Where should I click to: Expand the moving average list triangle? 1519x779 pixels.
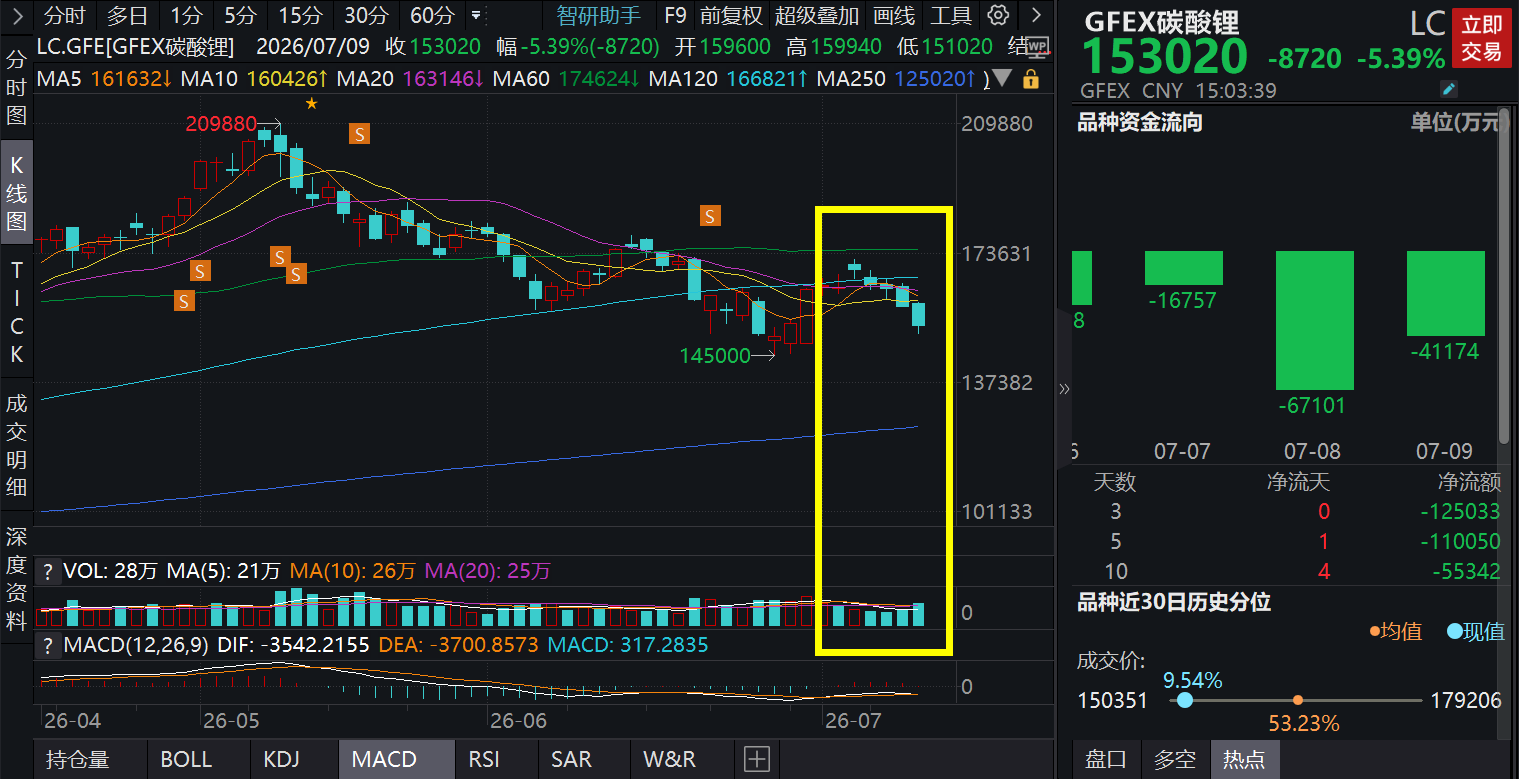pyautogui.click(x=1003, y=79)
